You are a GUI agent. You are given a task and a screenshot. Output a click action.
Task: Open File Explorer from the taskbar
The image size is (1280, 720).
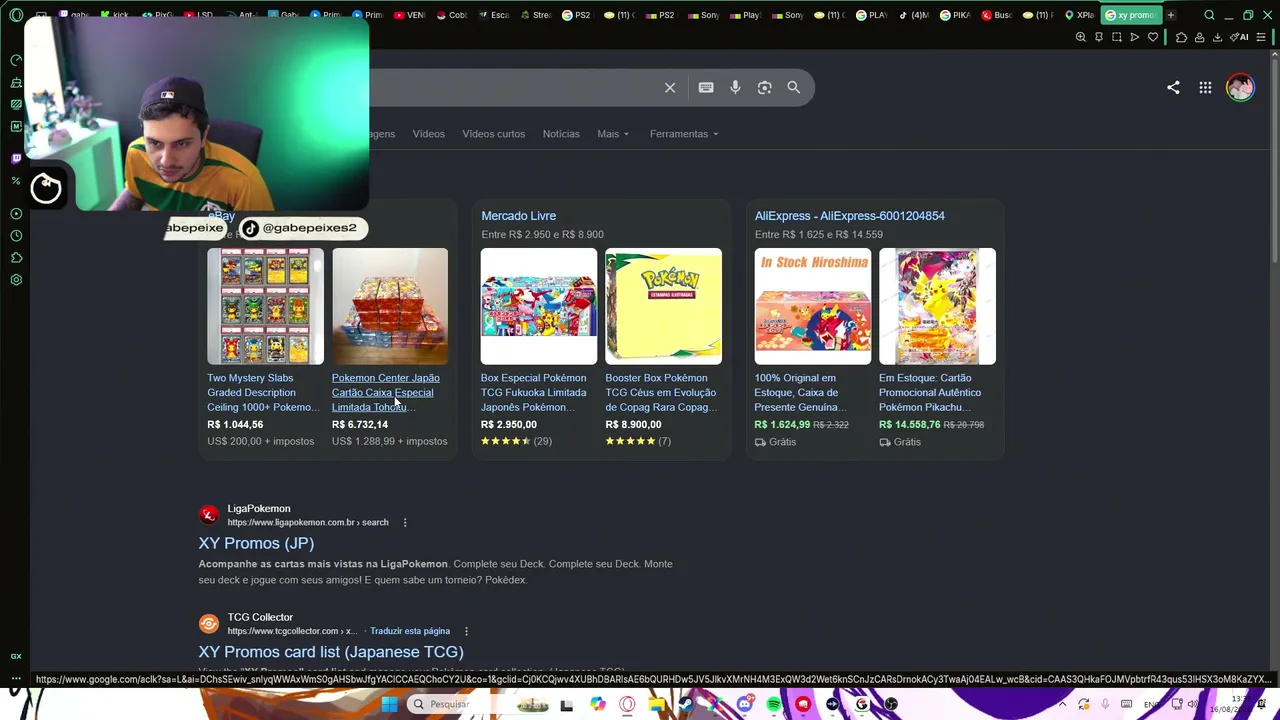[656, 704]
